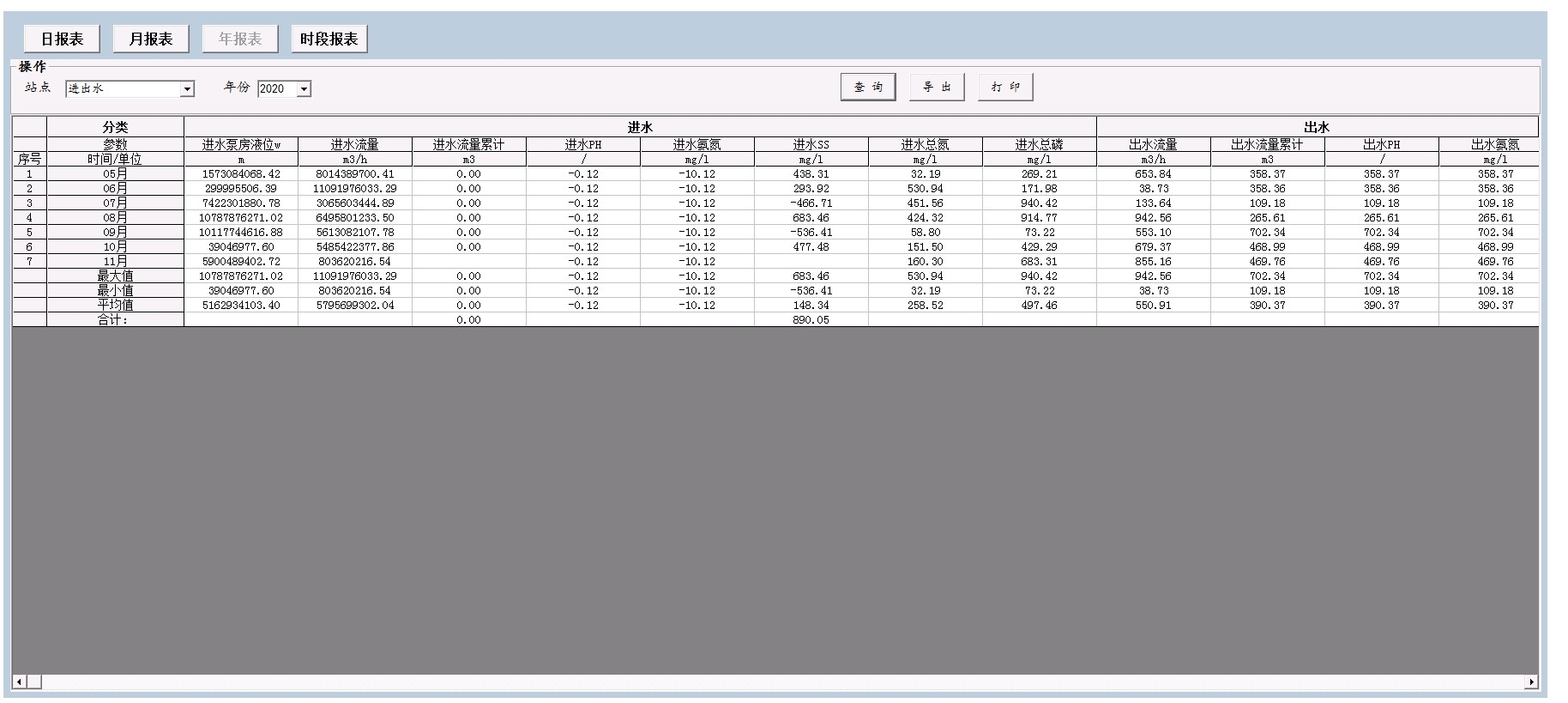The image size is (1568, 703).
Task: Click the 合计 value 890.05
Action: (811, 319)
